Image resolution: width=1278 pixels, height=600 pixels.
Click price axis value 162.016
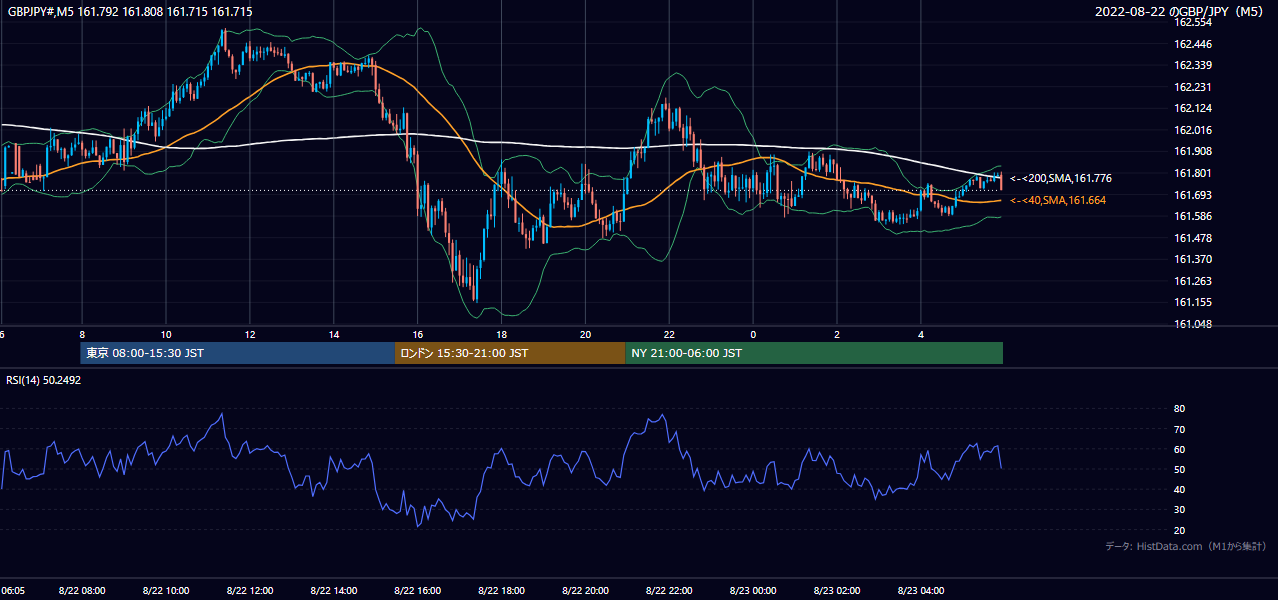1192,130
